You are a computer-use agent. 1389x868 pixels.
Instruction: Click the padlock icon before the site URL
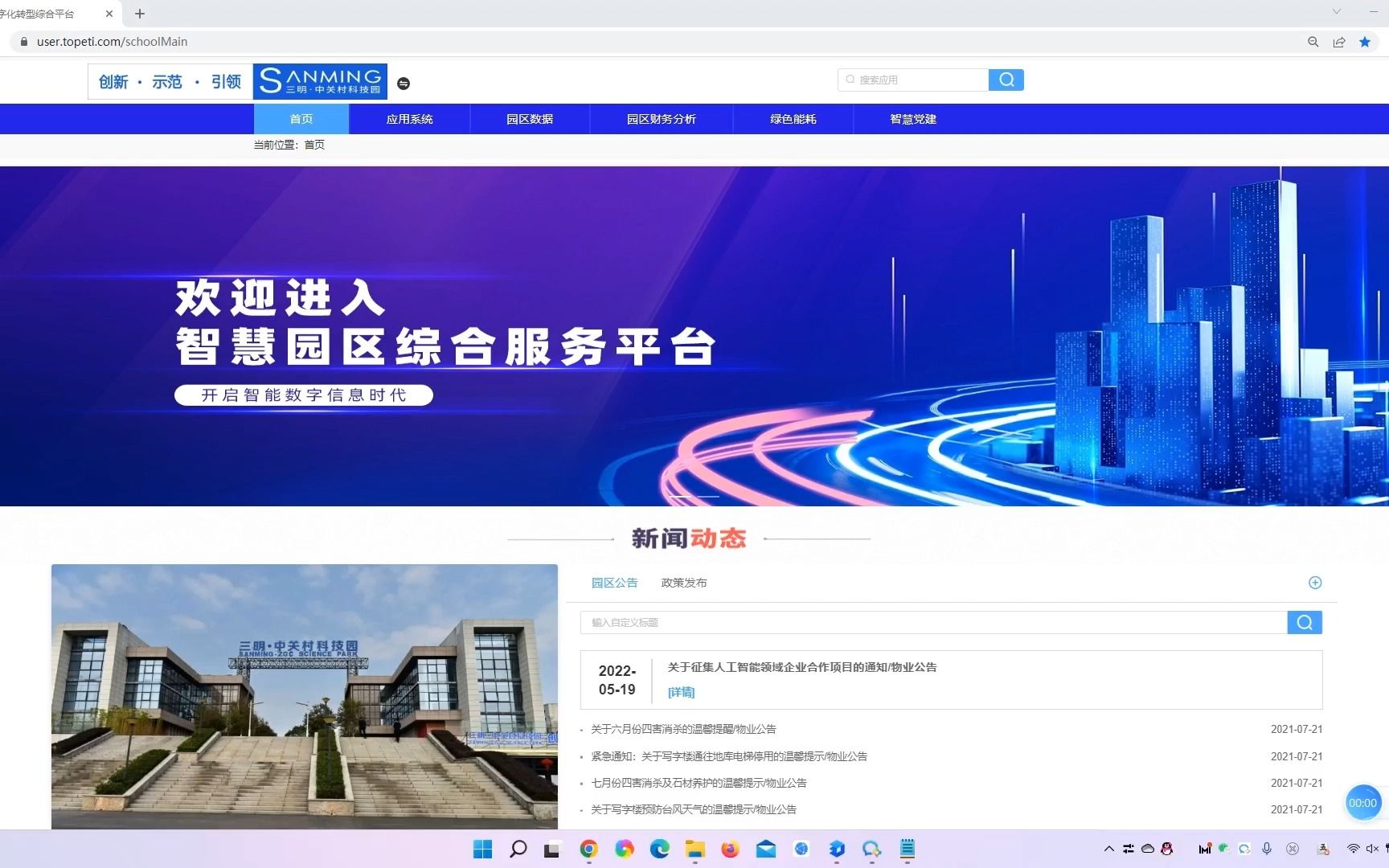(23, 42)
